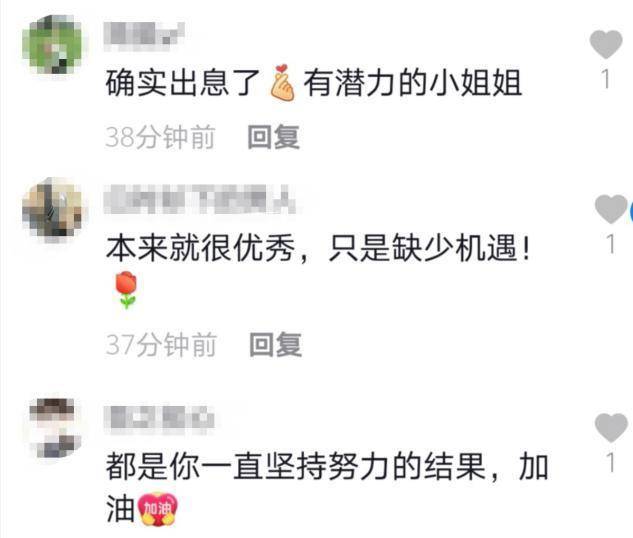
Task: Open the green pixelated avatar profile
Action: (52, 44)
